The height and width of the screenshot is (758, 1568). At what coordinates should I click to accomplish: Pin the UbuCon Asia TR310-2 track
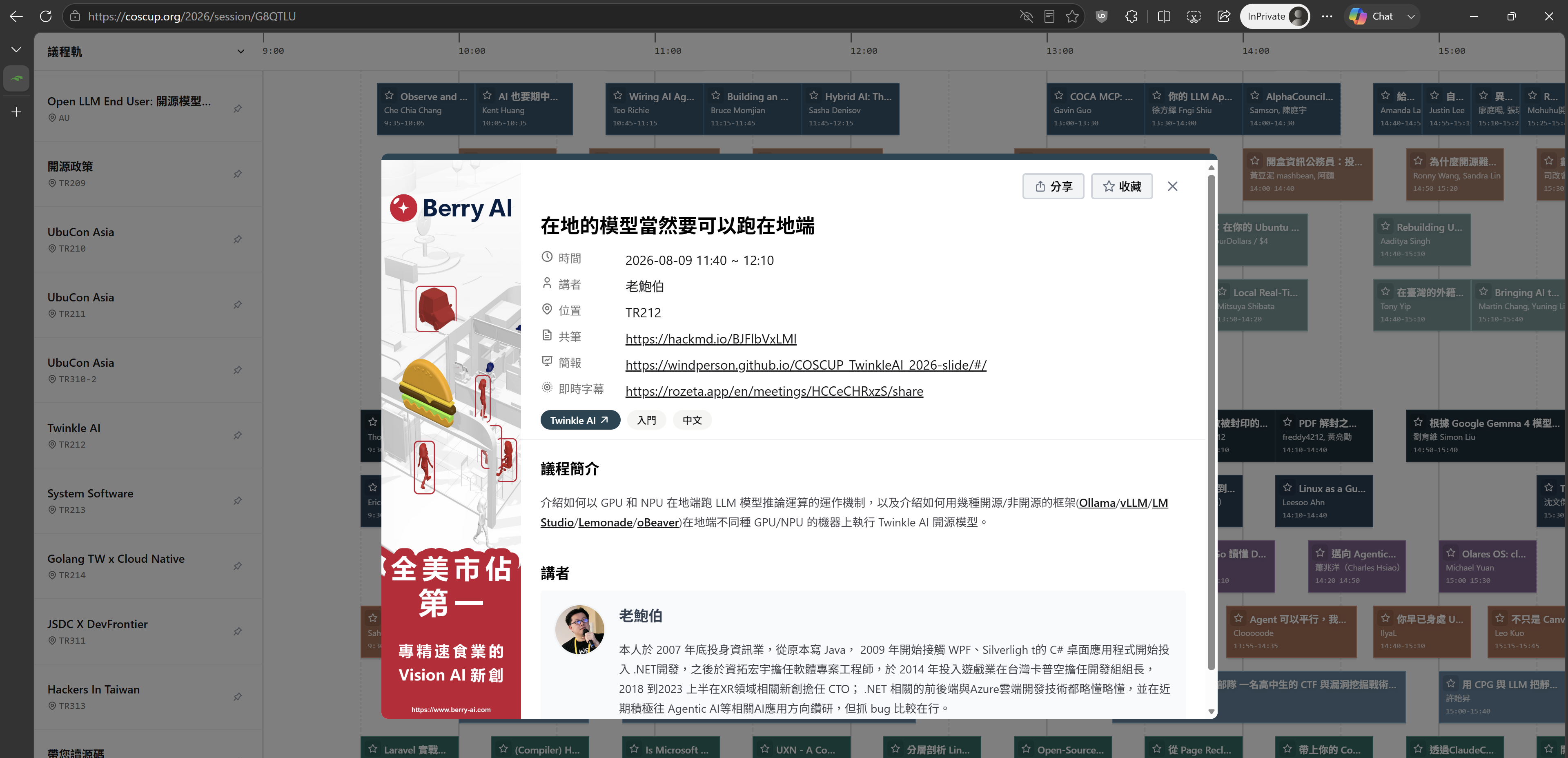pos(238,370)
